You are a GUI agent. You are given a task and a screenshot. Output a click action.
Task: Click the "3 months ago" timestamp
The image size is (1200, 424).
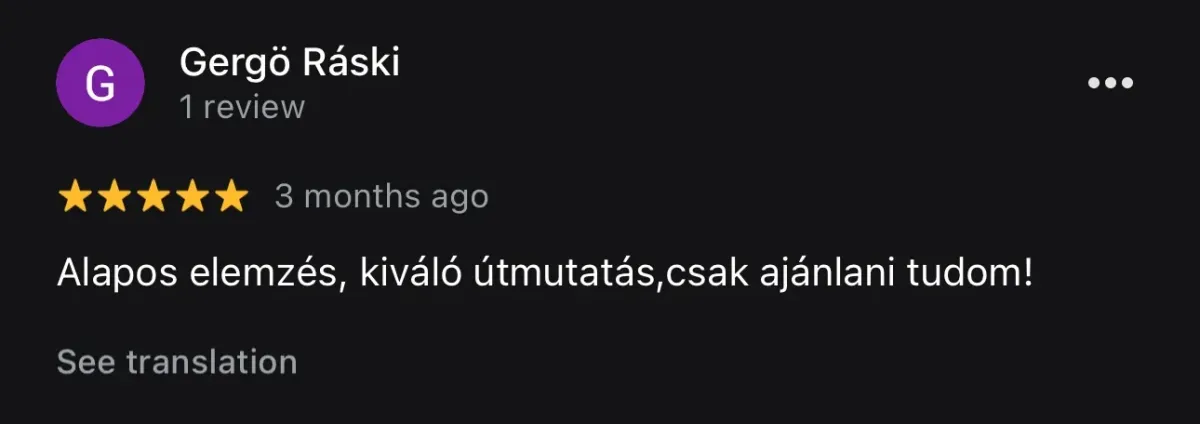(382, 197)
